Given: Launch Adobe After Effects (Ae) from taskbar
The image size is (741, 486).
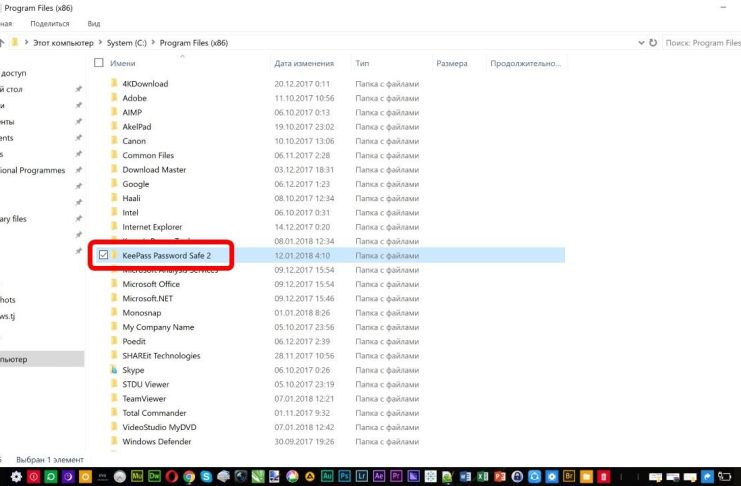Looking at the screenshot, I should tap(379, 476).
